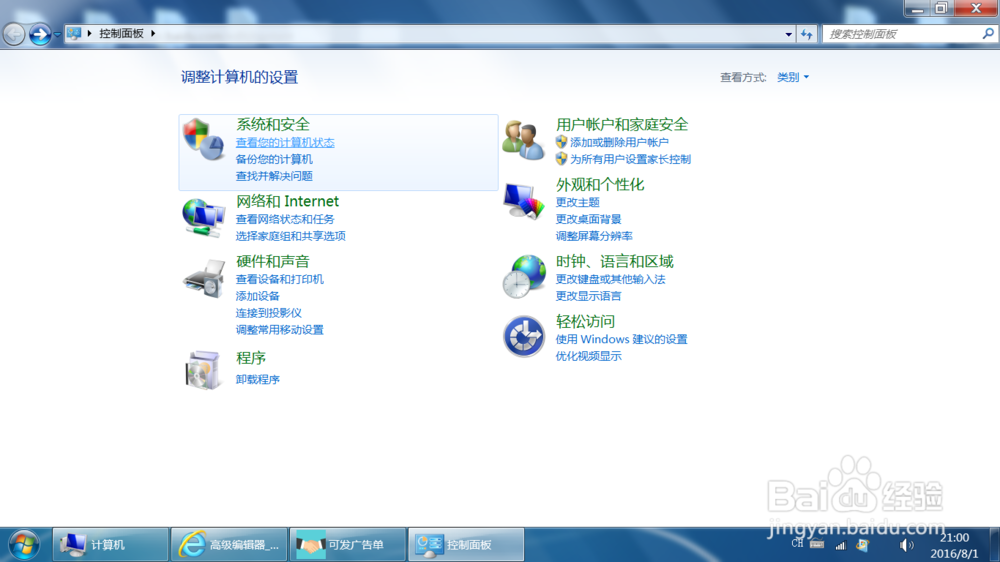Click 查看网络状态和任务 link

coord(284,219)
